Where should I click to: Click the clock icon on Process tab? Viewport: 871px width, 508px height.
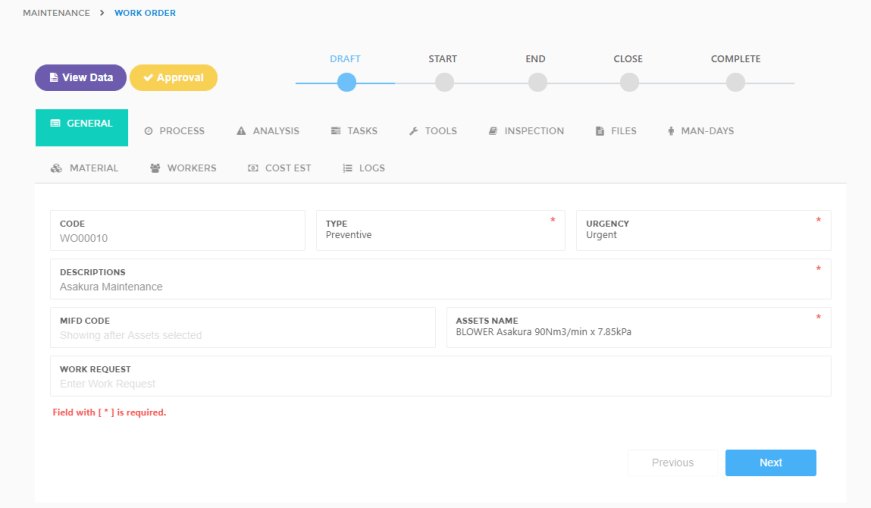(x=148, y=131)
